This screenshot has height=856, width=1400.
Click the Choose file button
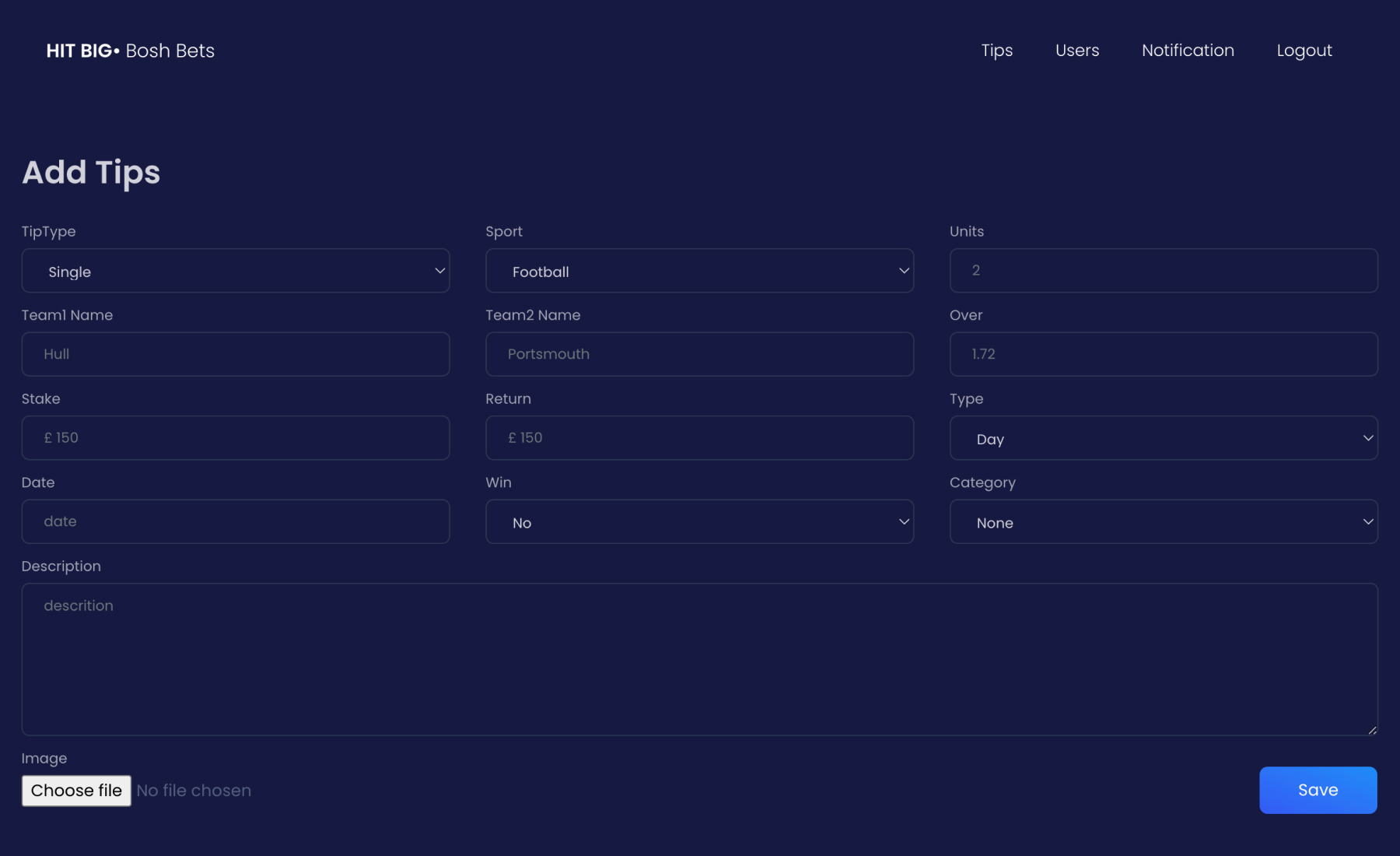point(76,791)
